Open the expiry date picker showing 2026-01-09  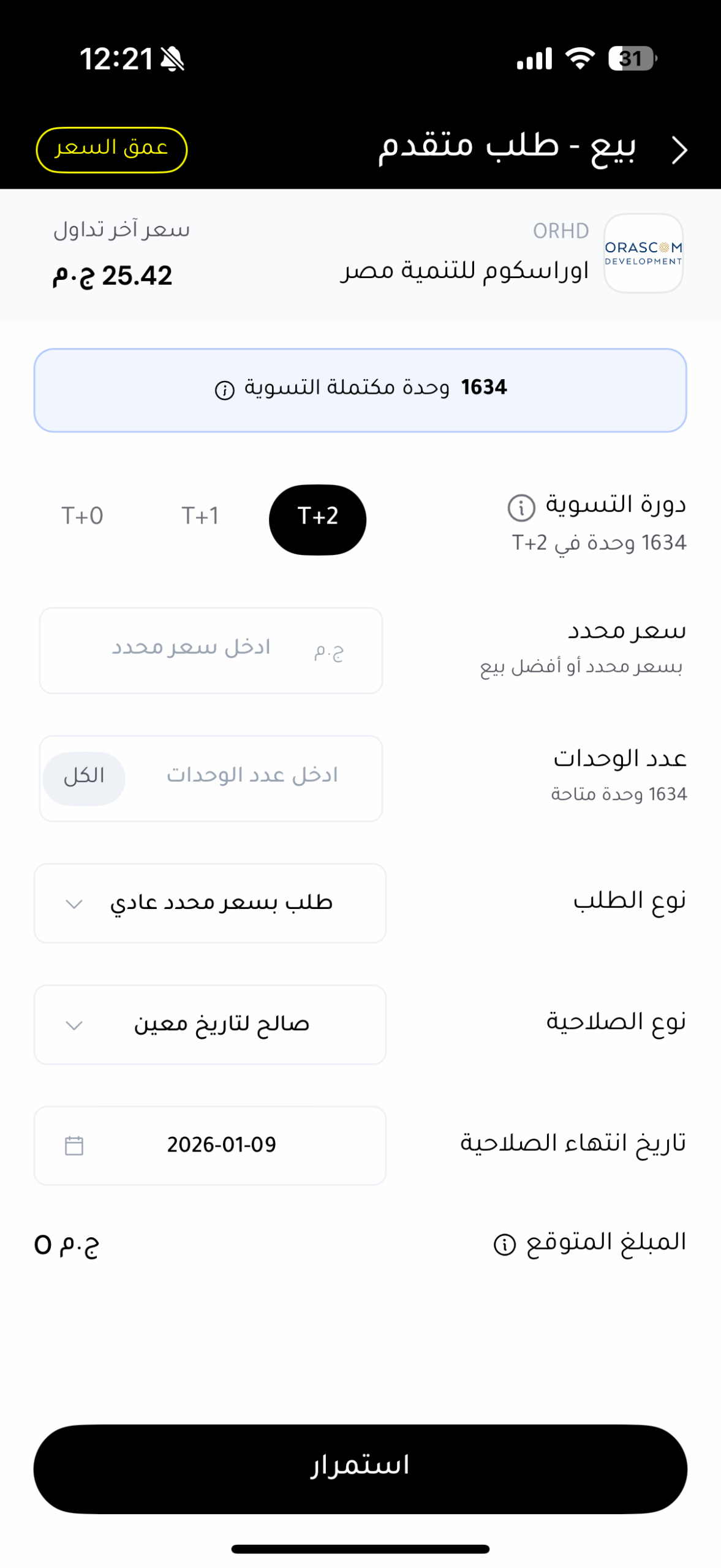tap(210, 1145)
